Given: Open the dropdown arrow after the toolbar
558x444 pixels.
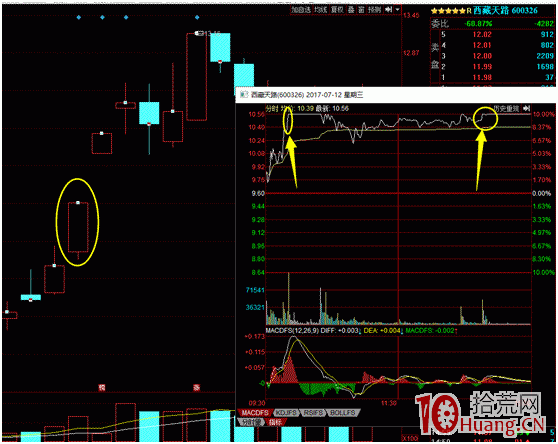Looking at the screenshot, I should point(398,10).
